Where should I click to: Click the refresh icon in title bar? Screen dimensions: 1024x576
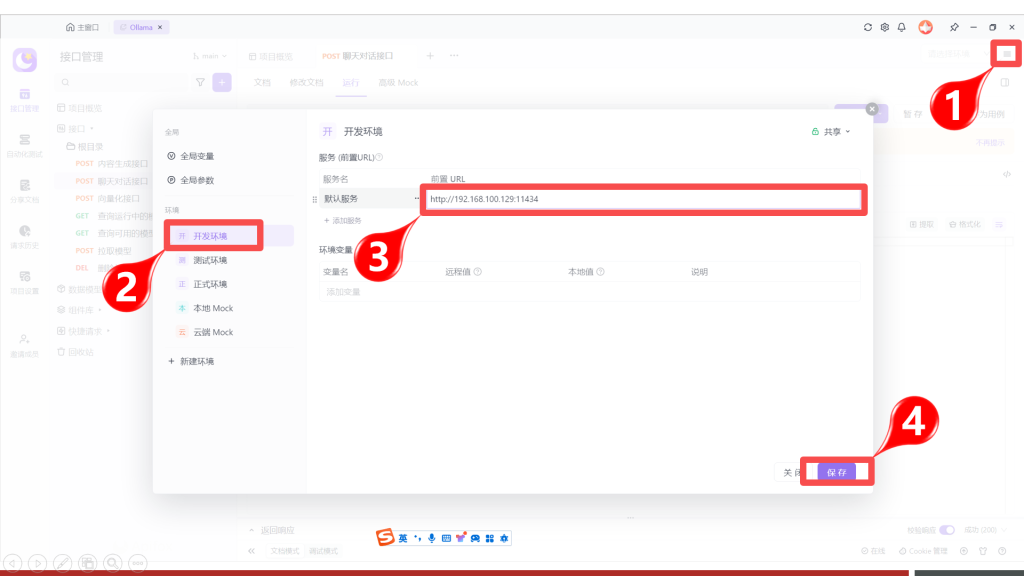click(x=868, y=27)
